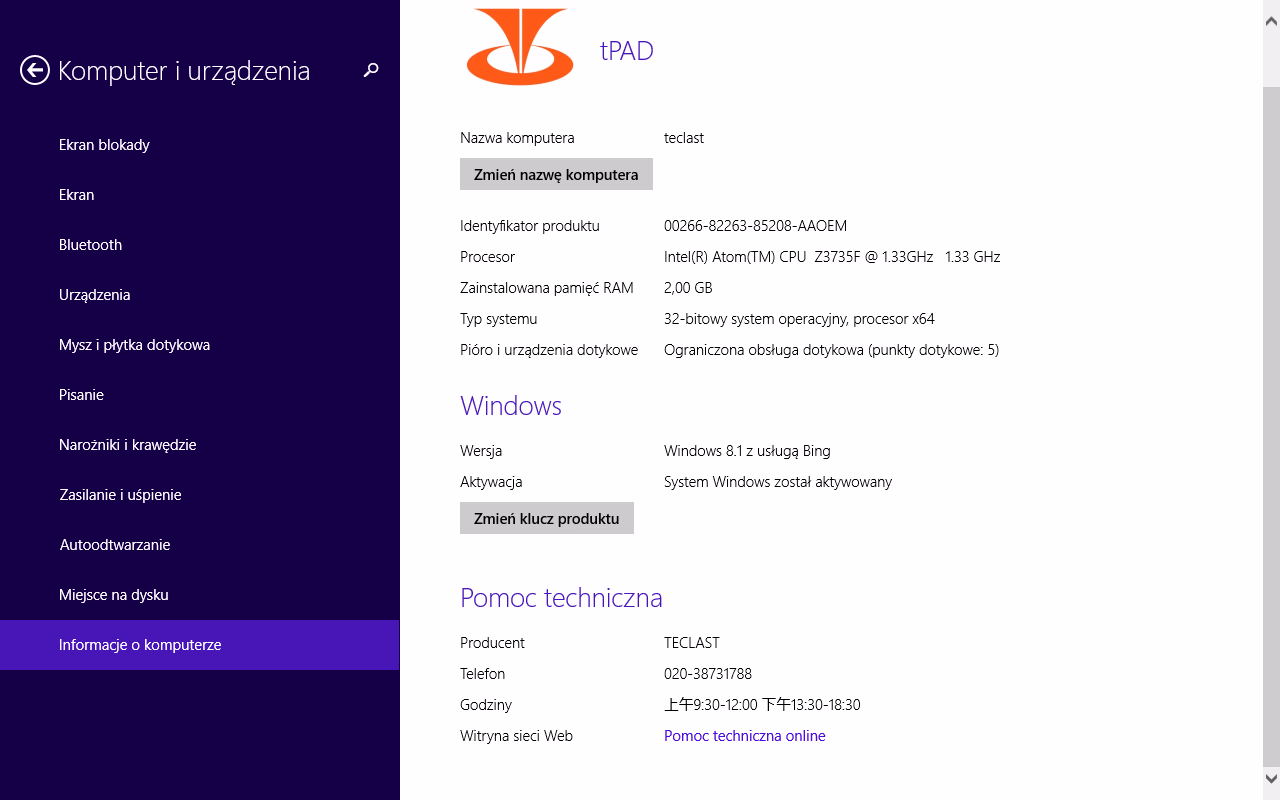The height and width of the screenshot is (800, 1280).
Task: Open search with the magnifier icon
Action: coord(371,70)
